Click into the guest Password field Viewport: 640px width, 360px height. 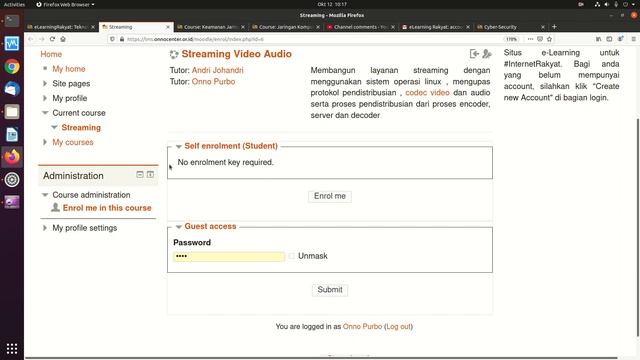(x=229, y=256)
